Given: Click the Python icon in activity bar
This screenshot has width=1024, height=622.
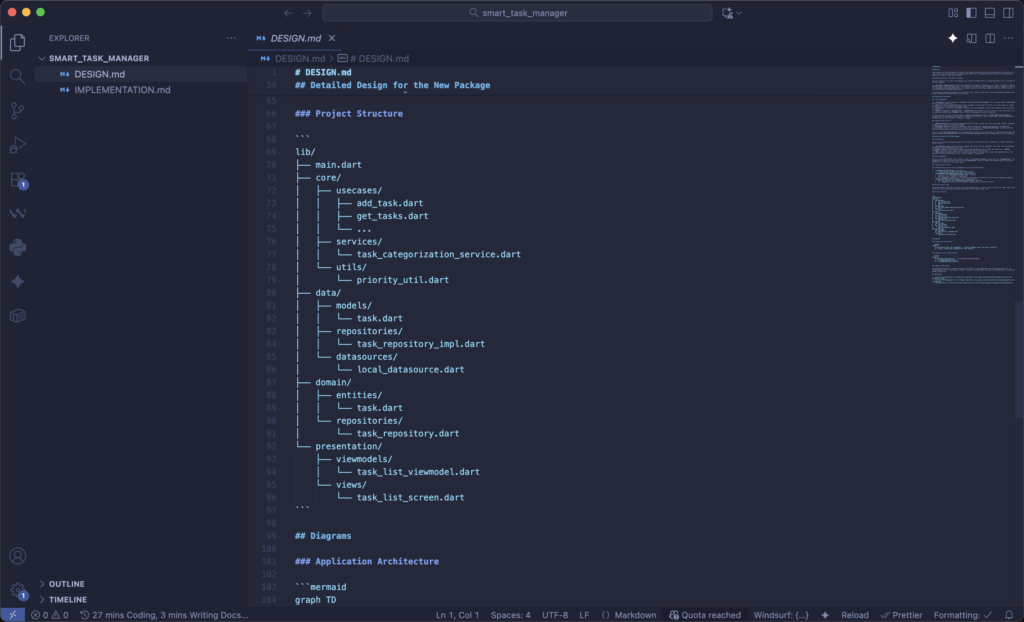Looking at the screenshot, I should 17,247.
